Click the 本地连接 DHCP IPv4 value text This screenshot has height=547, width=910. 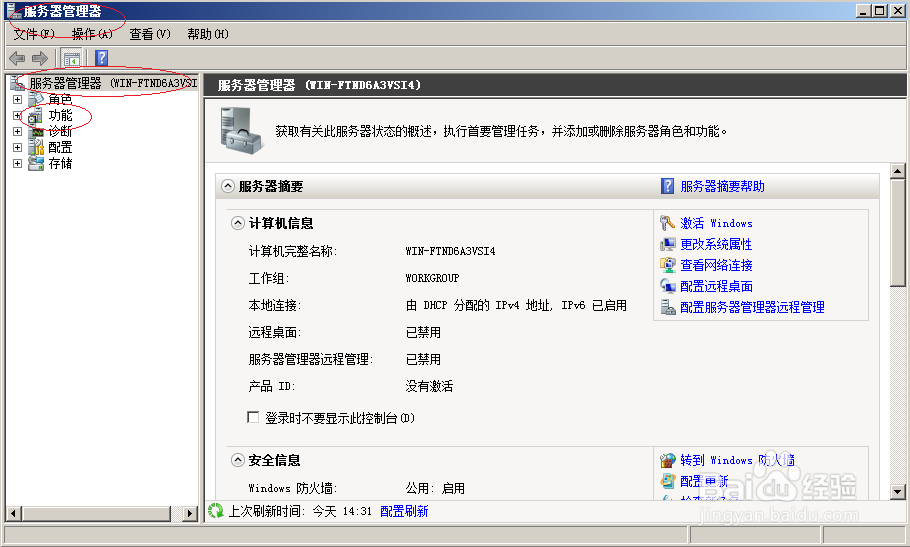pyautogui.click(x=516, y=305)
